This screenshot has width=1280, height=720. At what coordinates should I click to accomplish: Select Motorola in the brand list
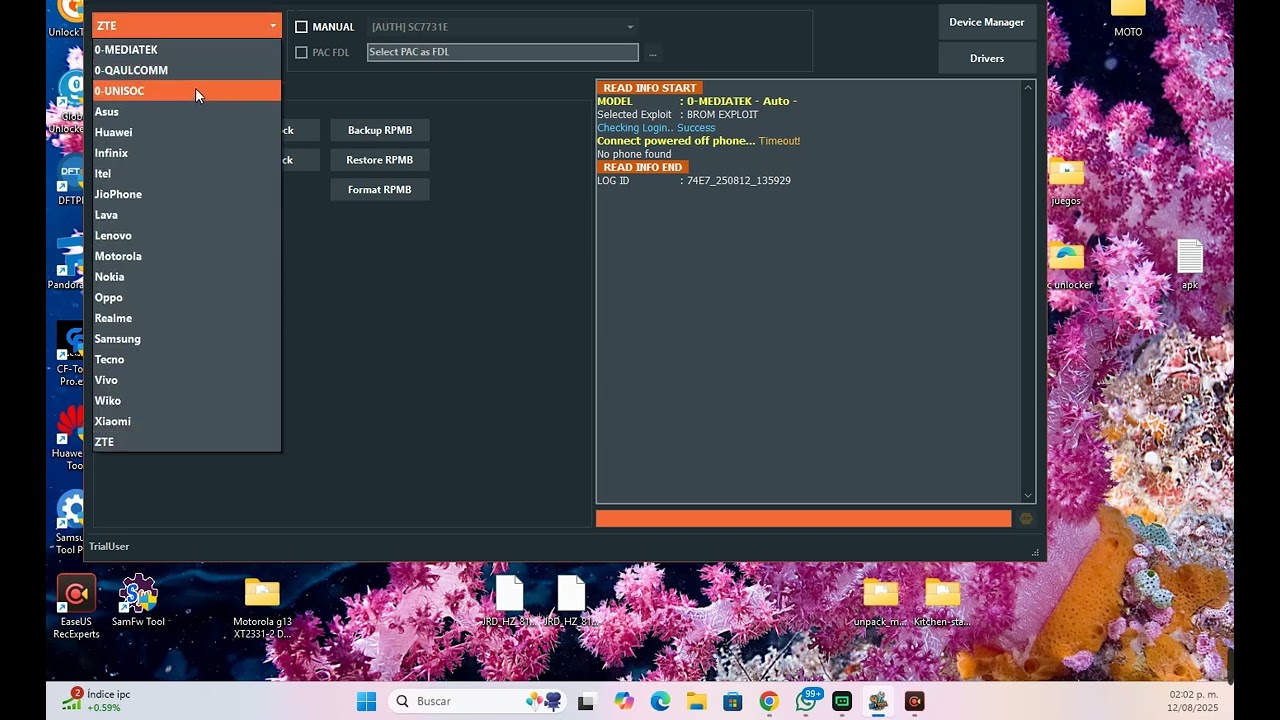pos(186,256)
